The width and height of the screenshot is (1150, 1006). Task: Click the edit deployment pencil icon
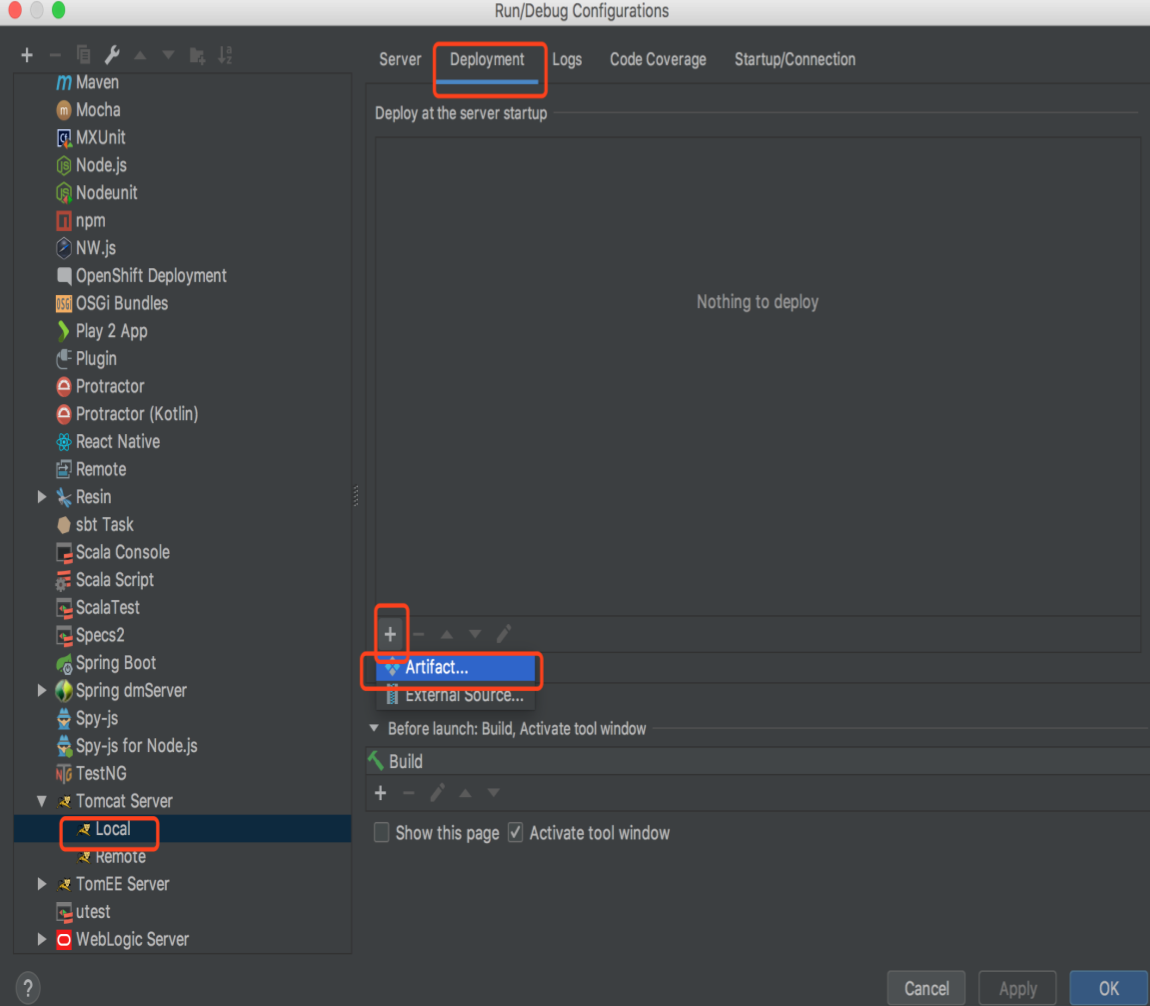tap(504, 634)
